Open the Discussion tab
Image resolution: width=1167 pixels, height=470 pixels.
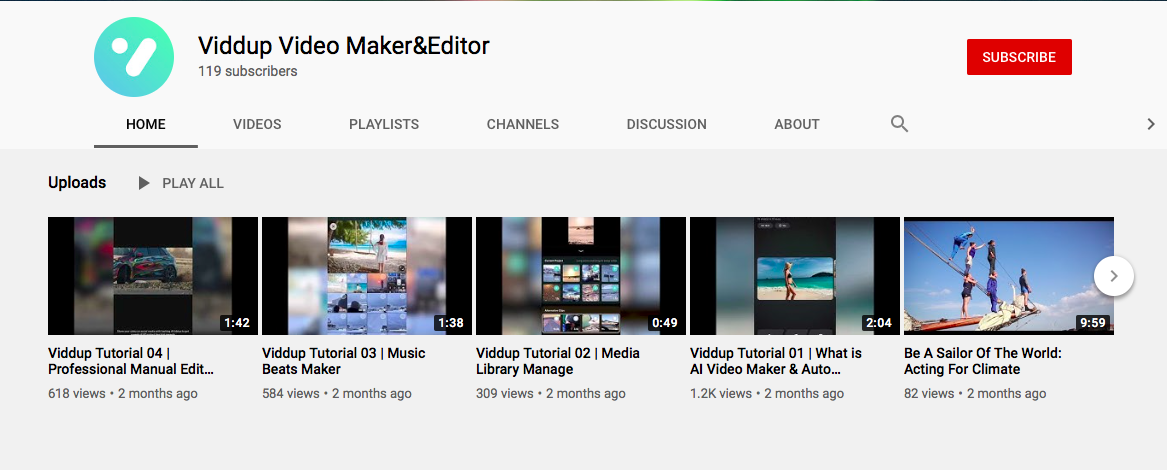(666, 125)
